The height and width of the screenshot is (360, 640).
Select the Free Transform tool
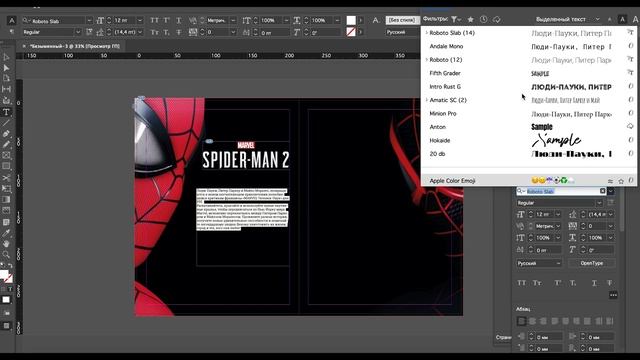[x=6, y=189]
